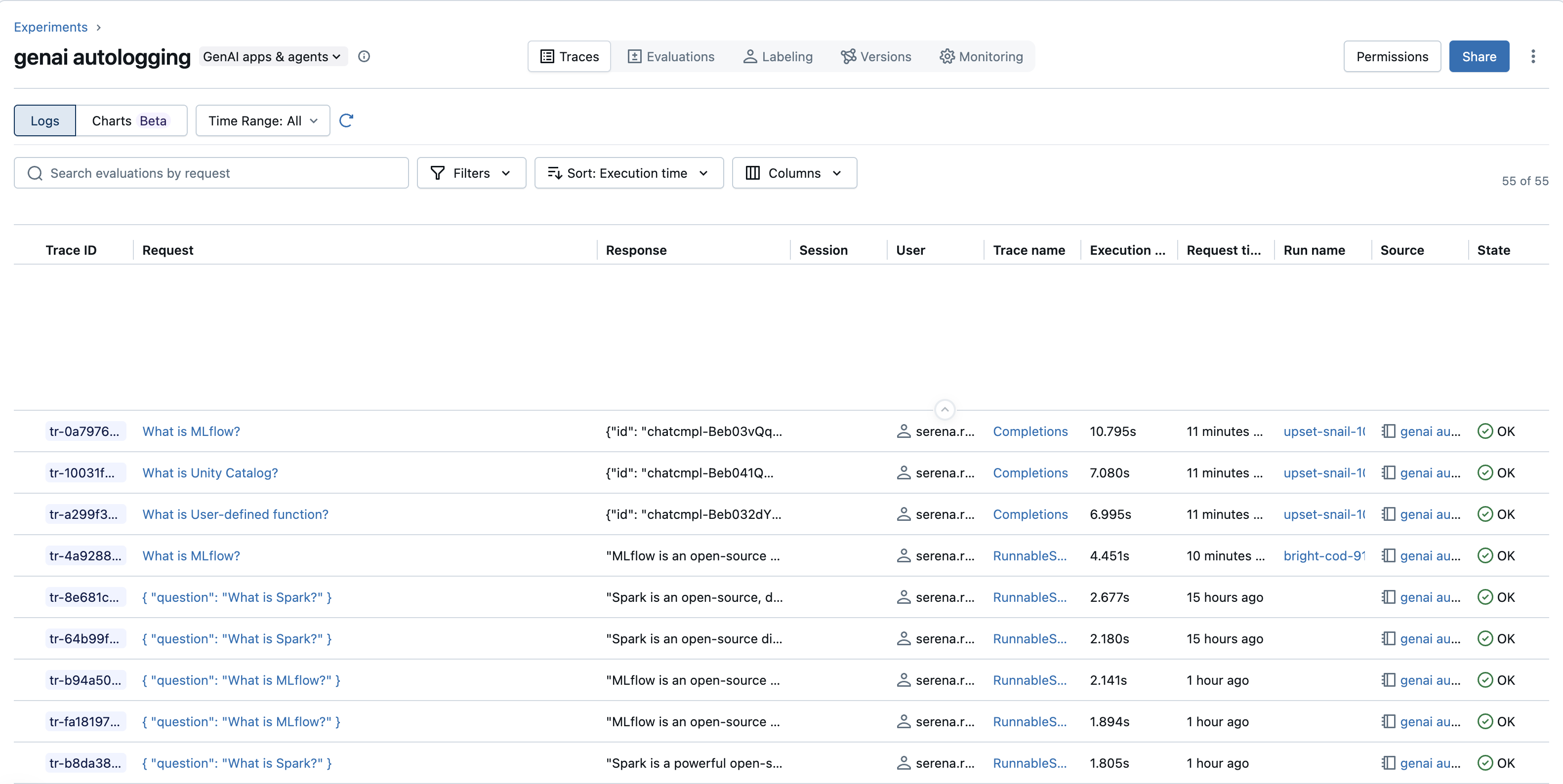
Task: Click the notebook source icon on the first trace row
Action: (x=1390, y=431)
